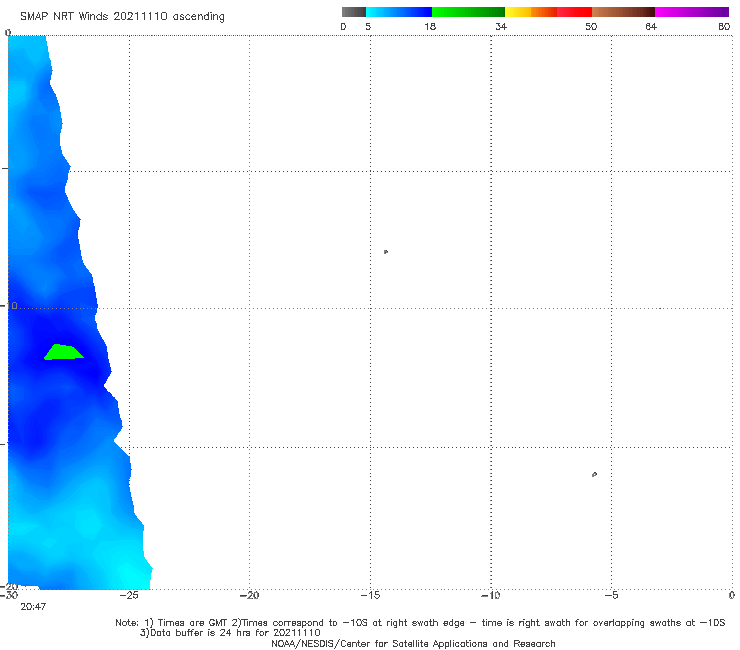The width and height of the screenshot is (740, 650).
Task: Click the red segment of the color bar
Action: pos(574,12)
